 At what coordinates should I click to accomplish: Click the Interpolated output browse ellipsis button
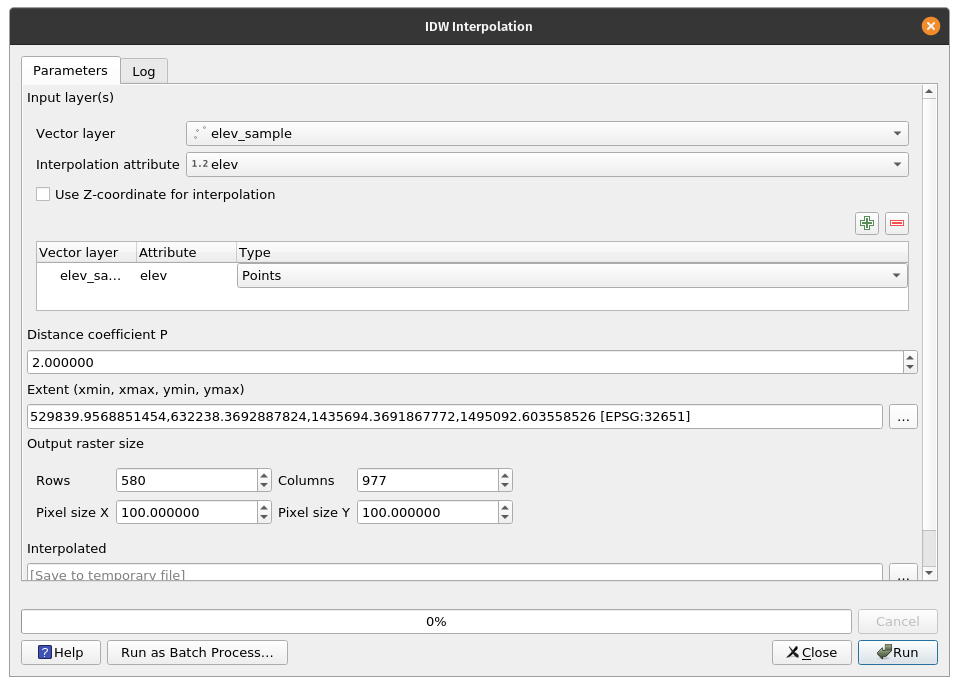click(x=903, y=574)
